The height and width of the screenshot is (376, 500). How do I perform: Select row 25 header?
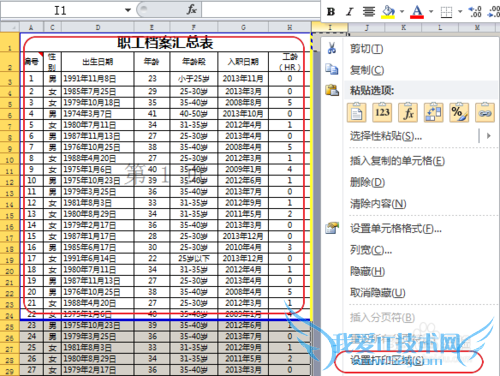click(10, 327)
